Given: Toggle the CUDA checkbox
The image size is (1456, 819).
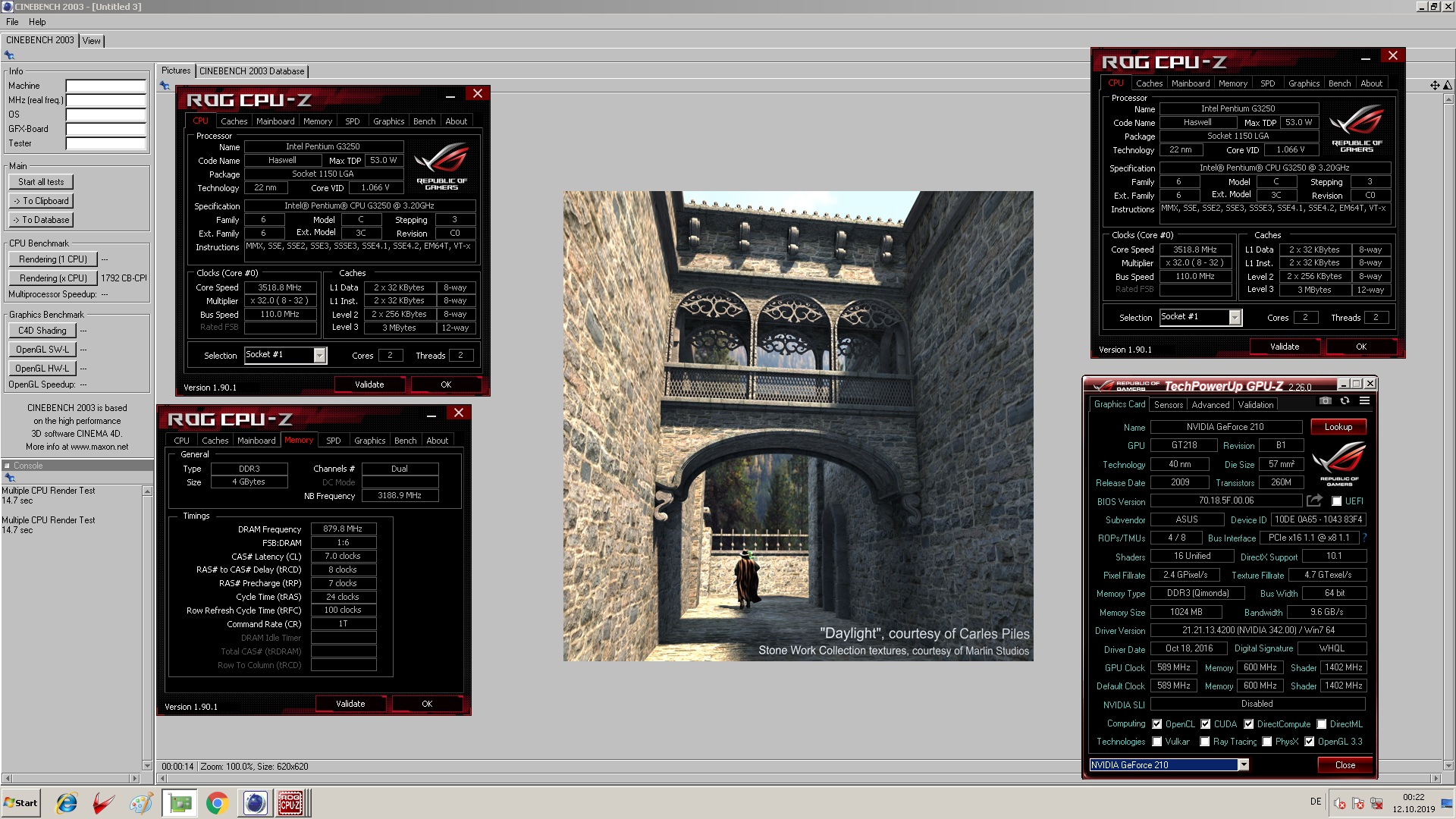Looking at the screenshot, I should 1205,724.
